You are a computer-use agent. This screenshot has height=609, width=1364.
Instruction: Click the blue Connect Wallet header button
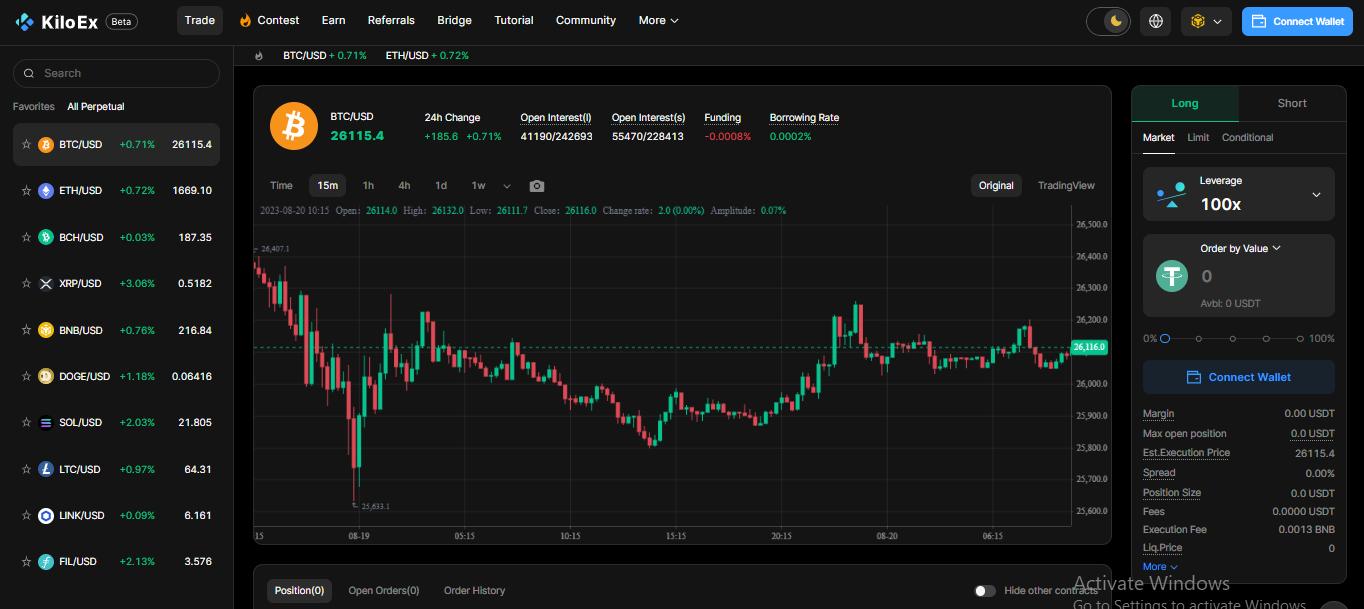pos(1296,21)
